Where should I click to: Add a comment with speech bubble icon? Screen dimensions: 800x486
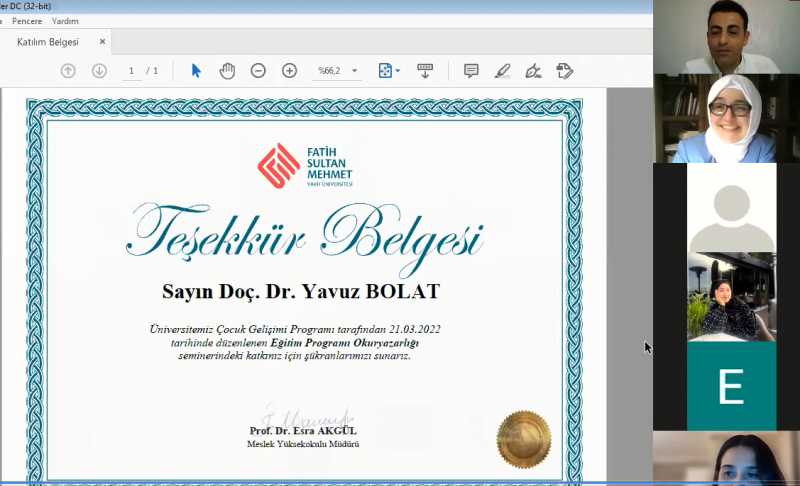coord(471,71)
